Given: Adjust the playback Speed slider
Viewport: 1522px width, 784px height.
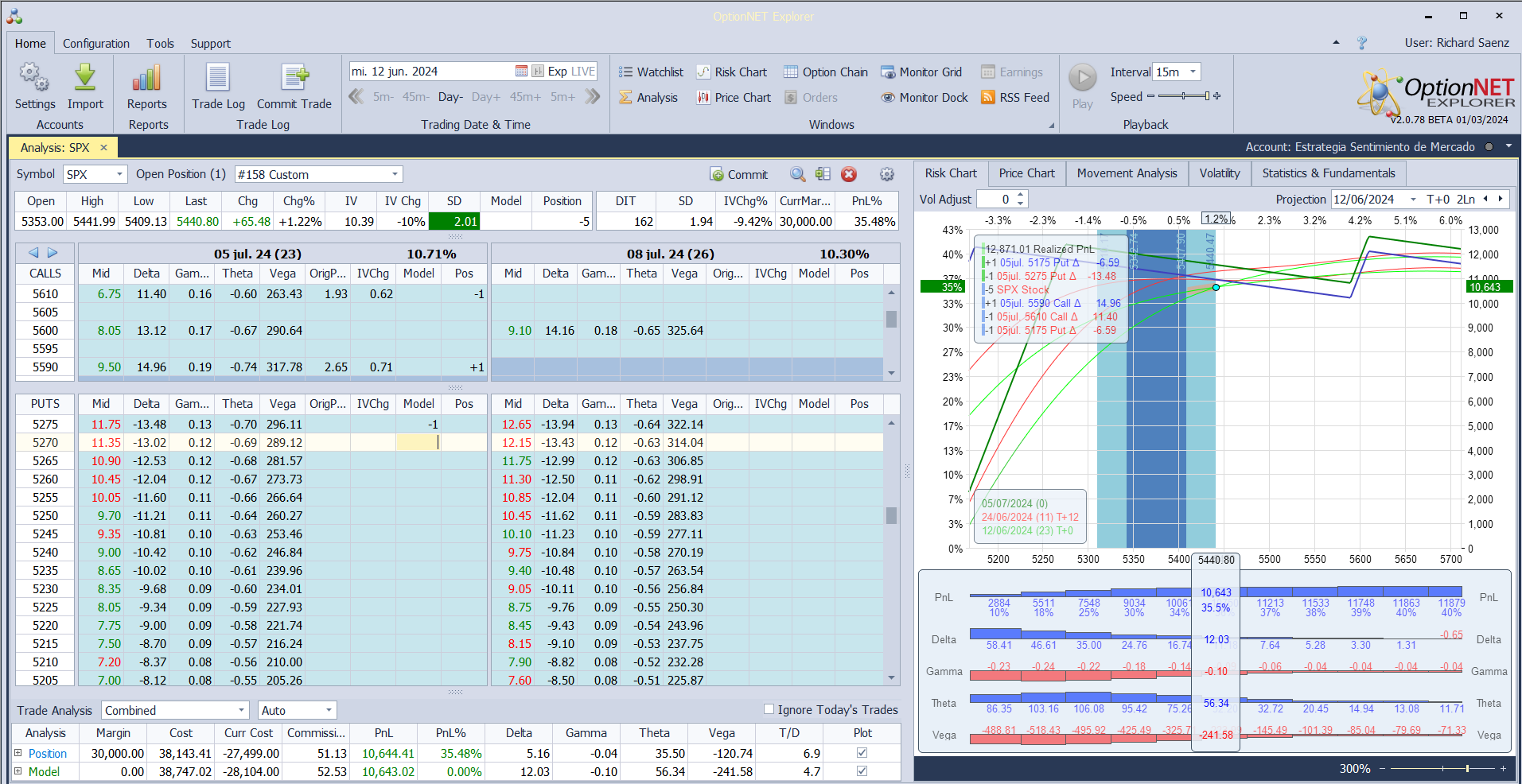Looking at the screenshot, I should click(1185, 96).
